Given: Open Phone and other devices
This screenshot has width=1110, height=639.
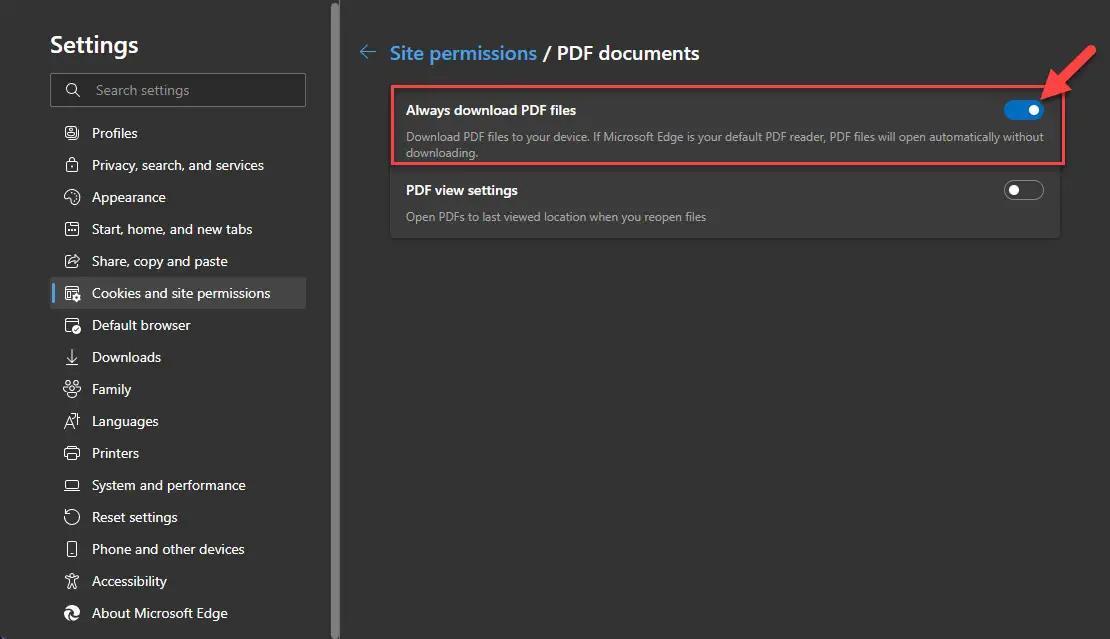Looking at the screenshot, I should tap(178, 549).
